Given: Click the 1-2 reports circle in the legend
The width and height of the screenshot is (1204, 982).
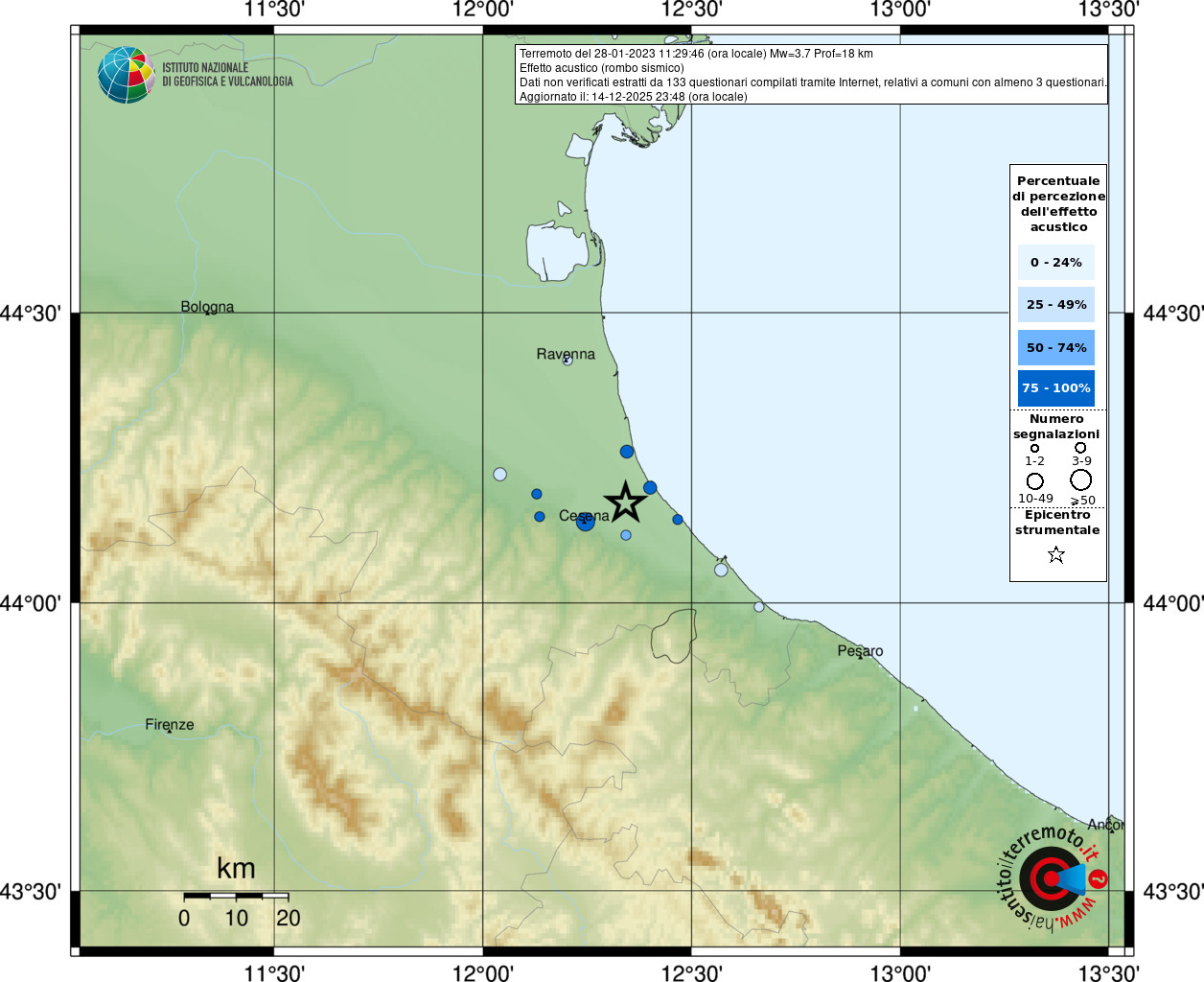Looking at the screenshot, I should pos(1034,448).
